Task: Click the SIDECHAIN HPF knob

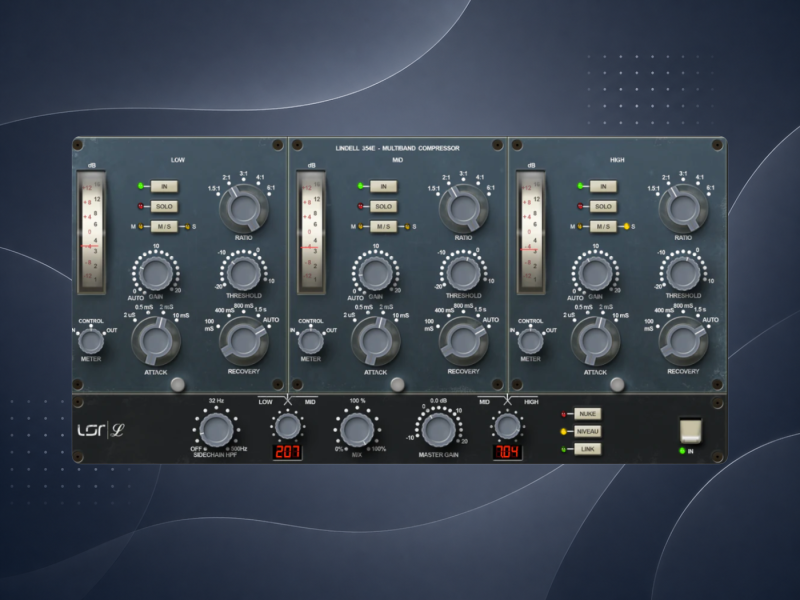Action: 216,430
